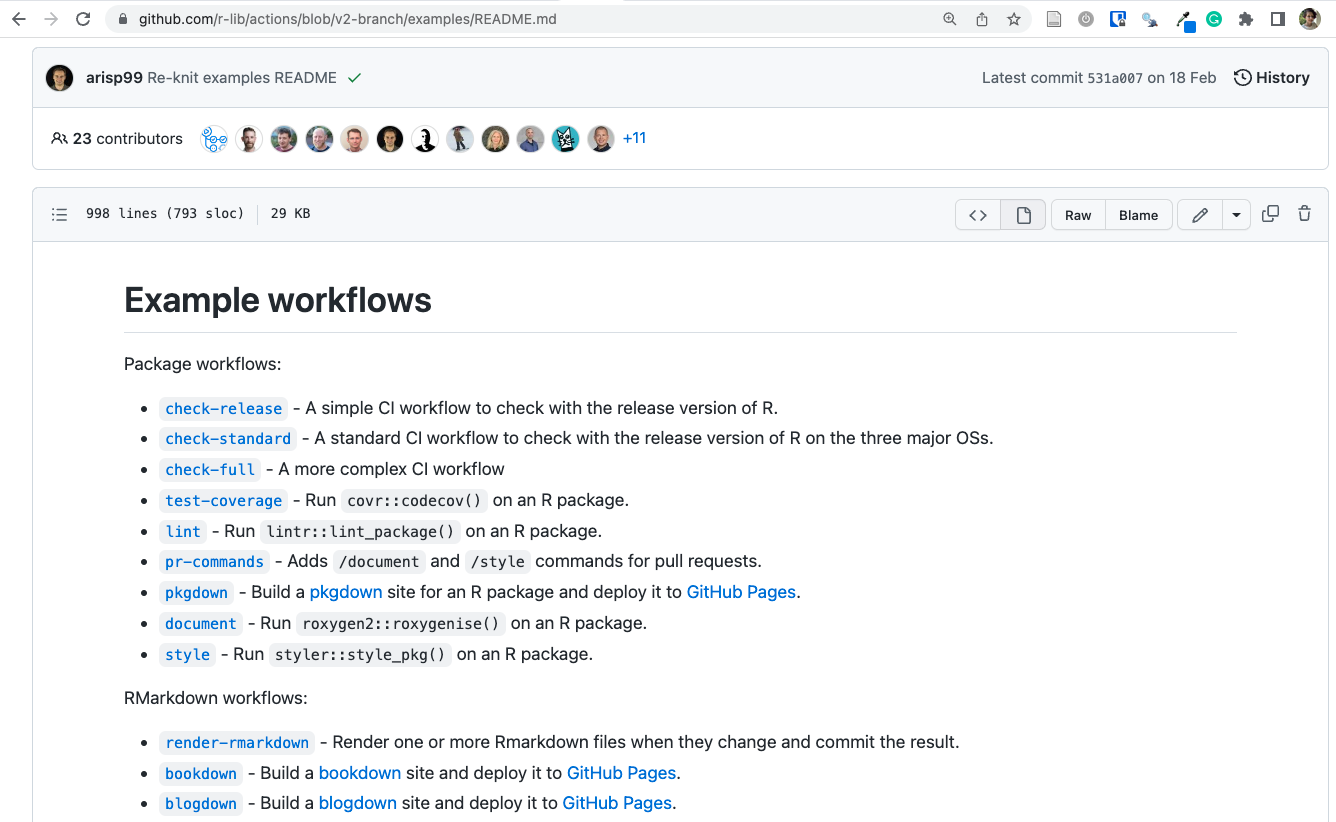Open the Raw file view
Screen dimensions: 1336x822
1078,215
